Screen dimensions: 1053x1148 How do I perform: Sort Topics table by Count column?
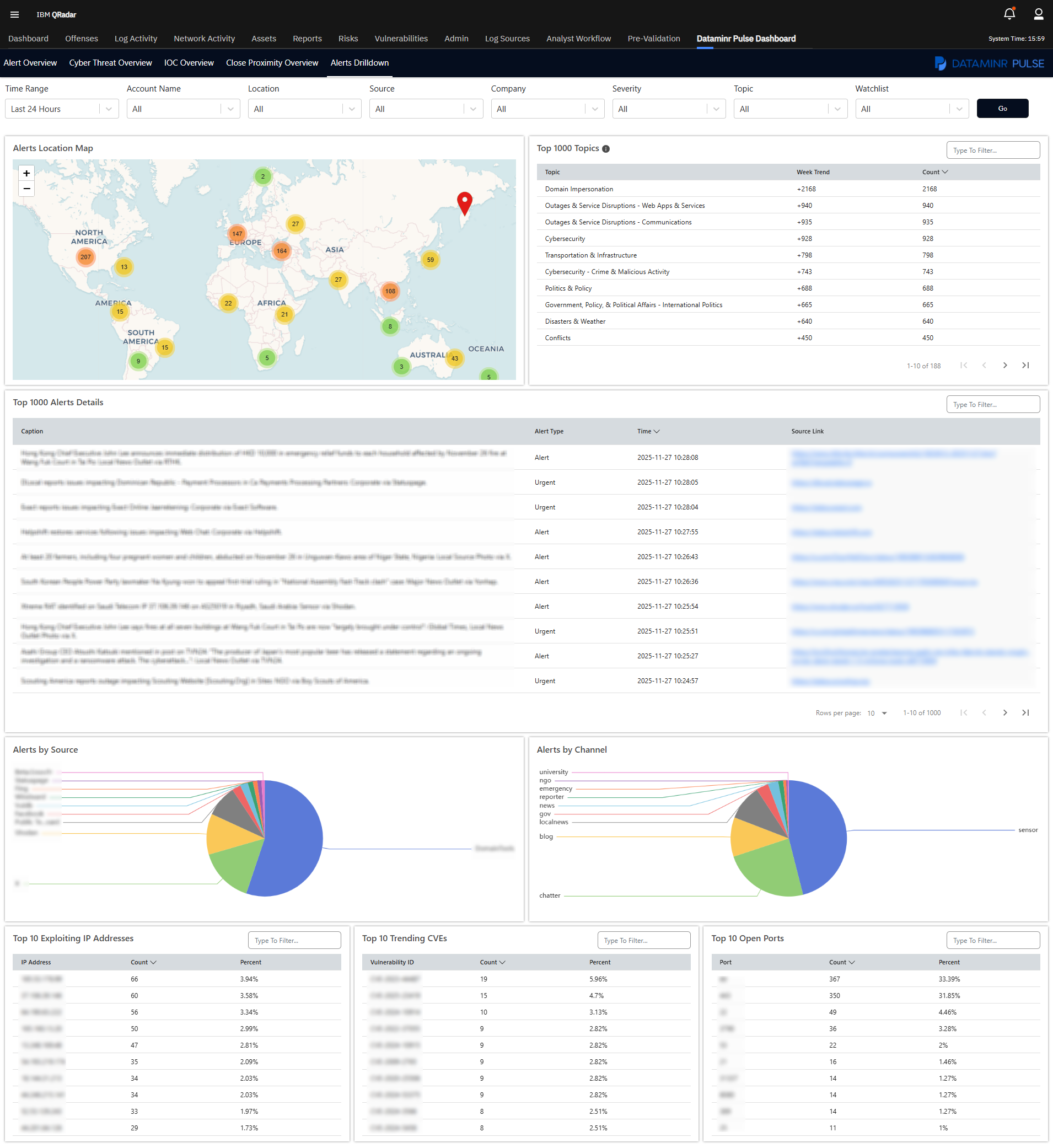click(934, 172)
